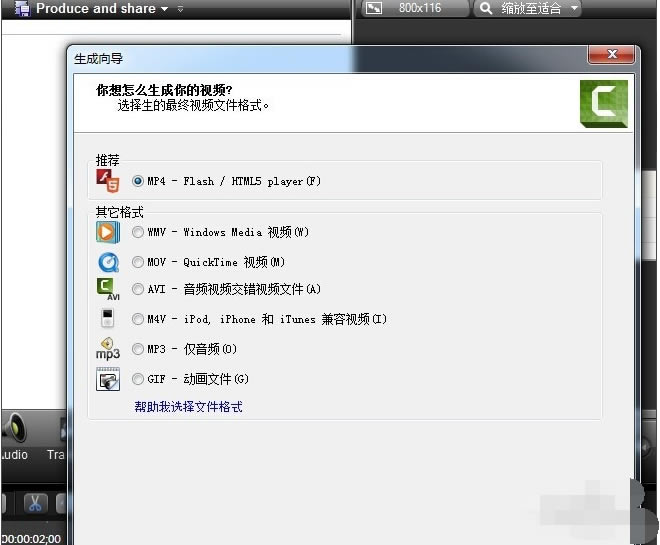Select the MP4 - Flash / HTML5 player option

tap(138, 181)
